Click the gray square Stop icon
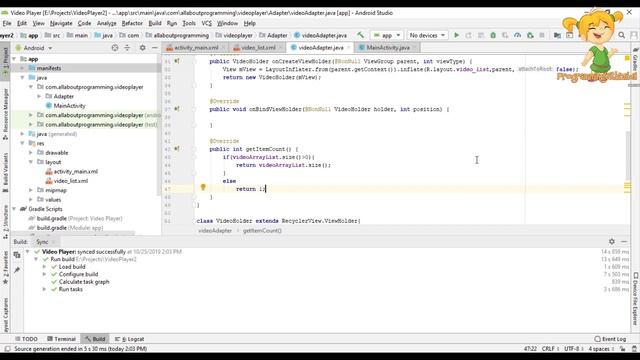Image resolution: width=640 pixels, height=360 pixels. pyautogui.click(x=542, y=36)
